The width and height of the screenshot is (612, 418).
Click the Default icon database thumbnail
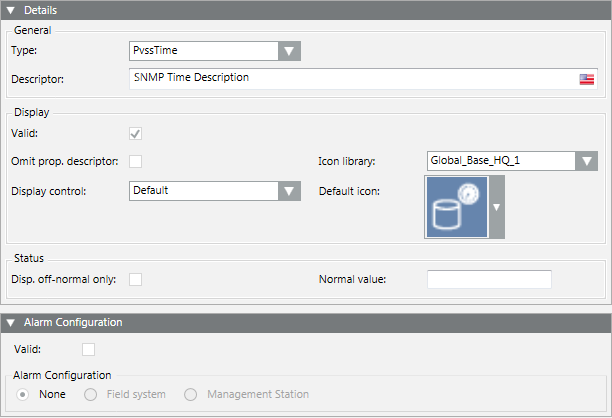click(x=458, y=207)
